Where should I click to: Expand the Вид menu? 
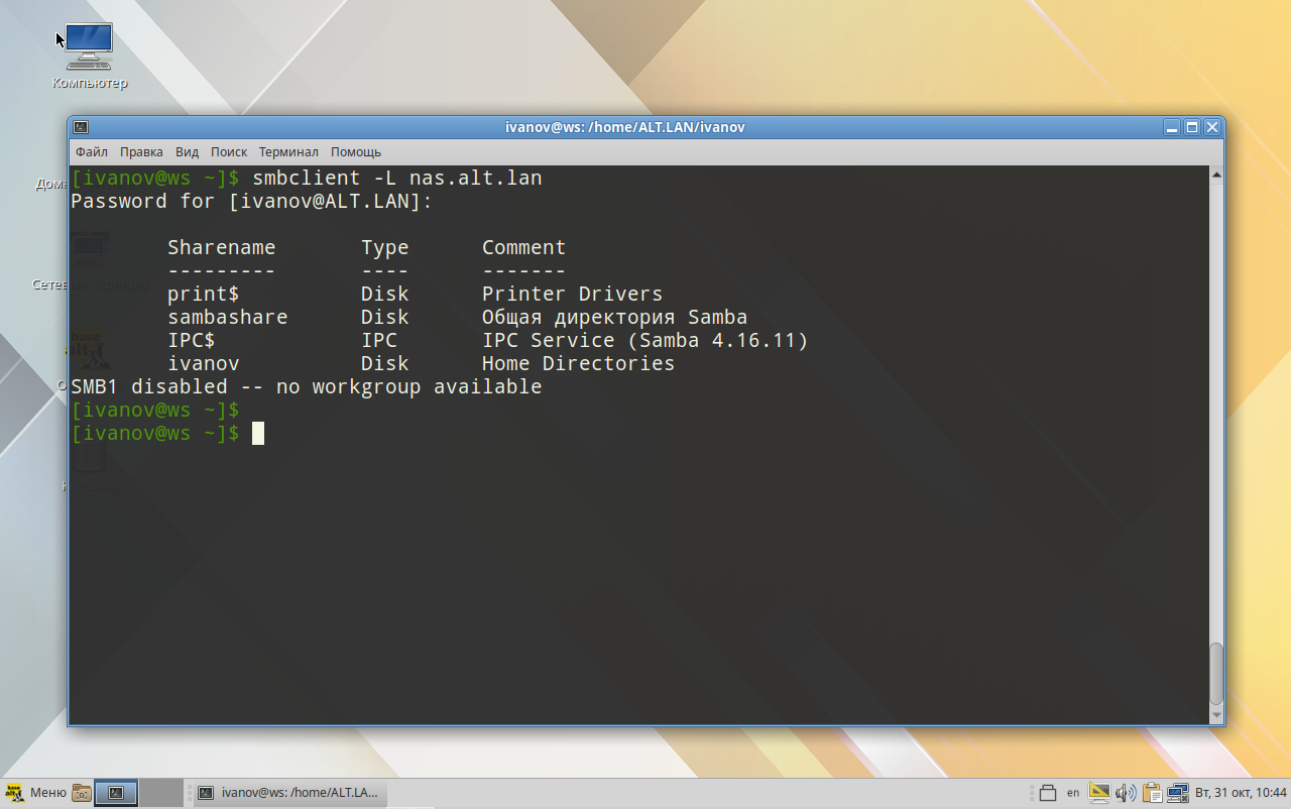[187, 152]
